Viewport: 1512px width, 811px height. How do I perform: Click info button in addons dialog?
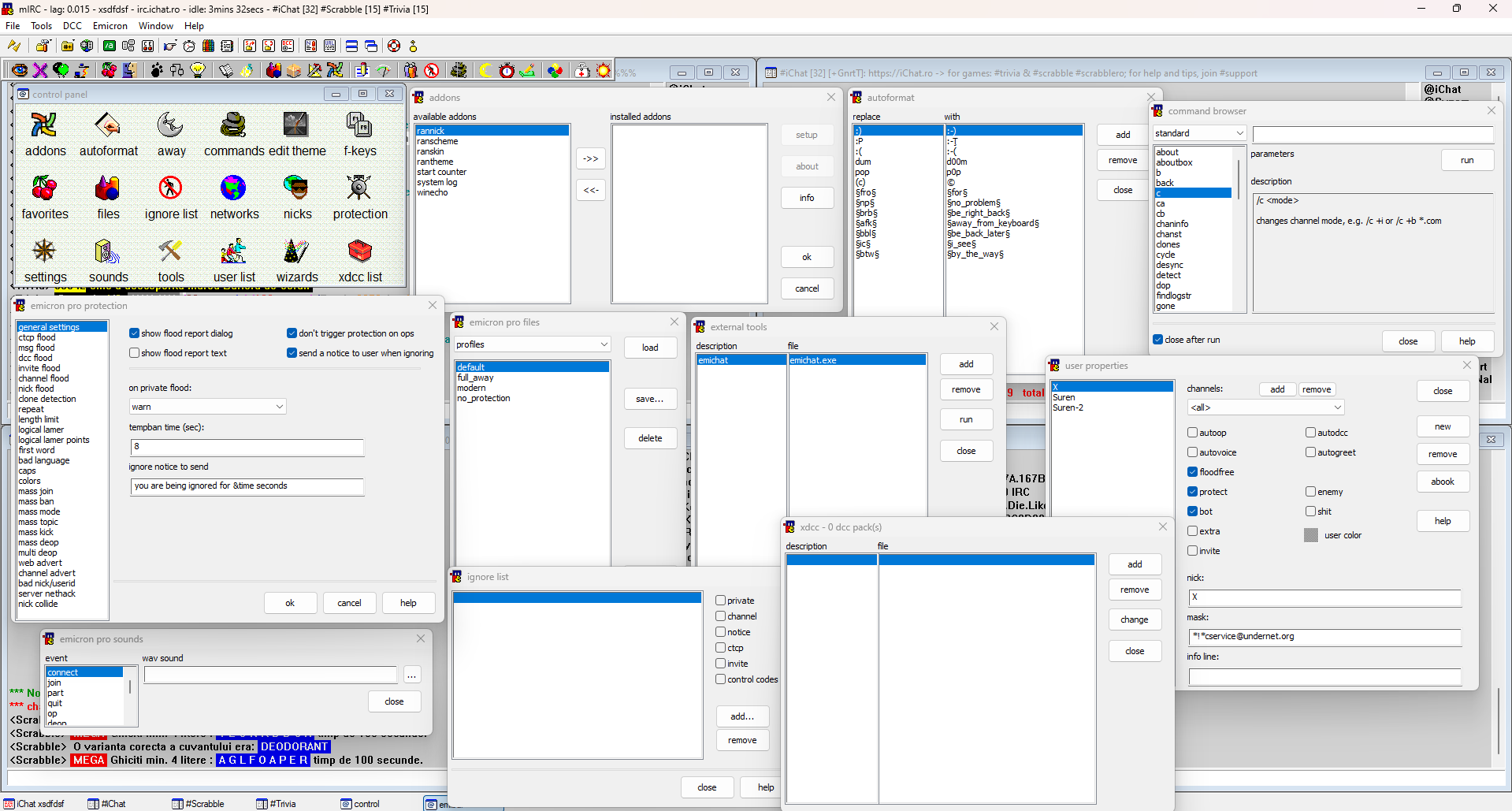coord(807,198)
